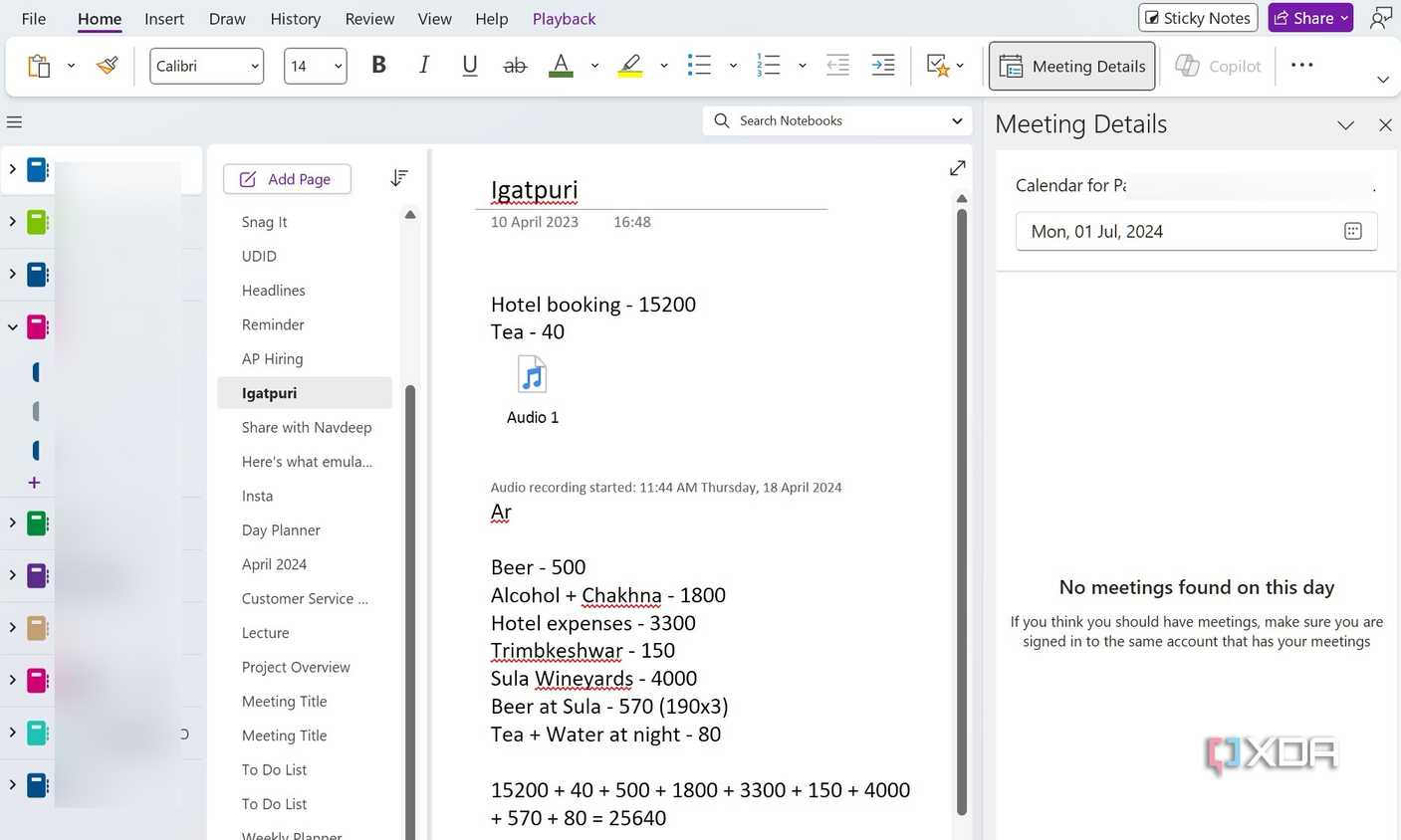Click the Meeting Details ribbon button
Viewport: 1401px width, 840px height.
pyautogui.click(x=1072, y=66)
